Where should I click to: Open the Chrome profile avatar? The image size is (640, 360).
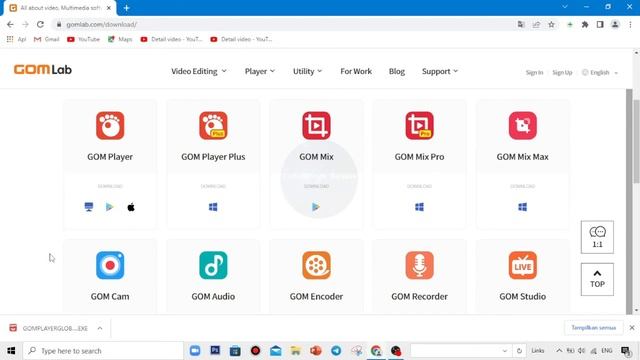coord(615,24)
